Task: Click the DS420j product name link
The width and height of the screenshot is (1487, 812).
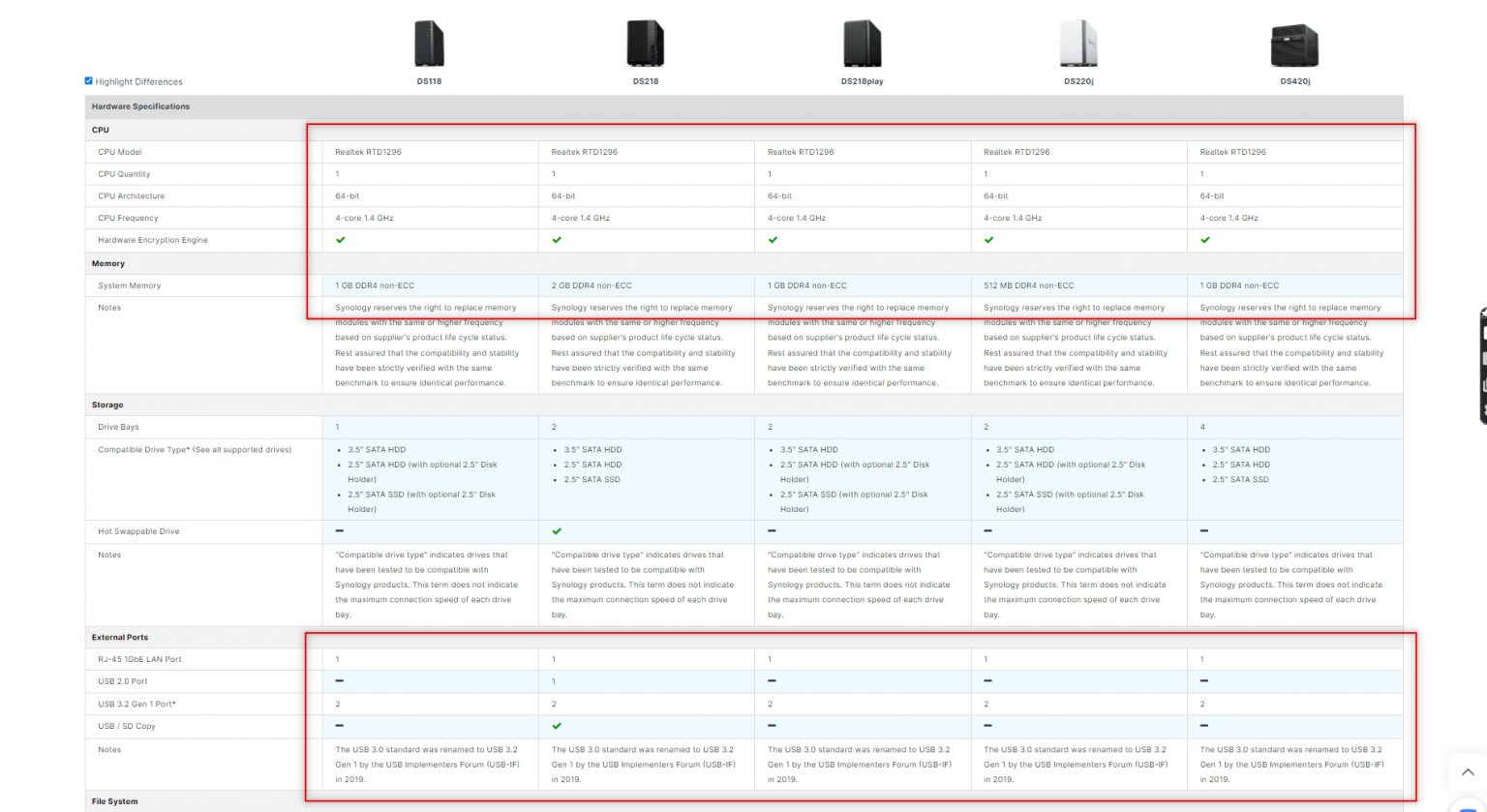Action: coord(1294,81)
